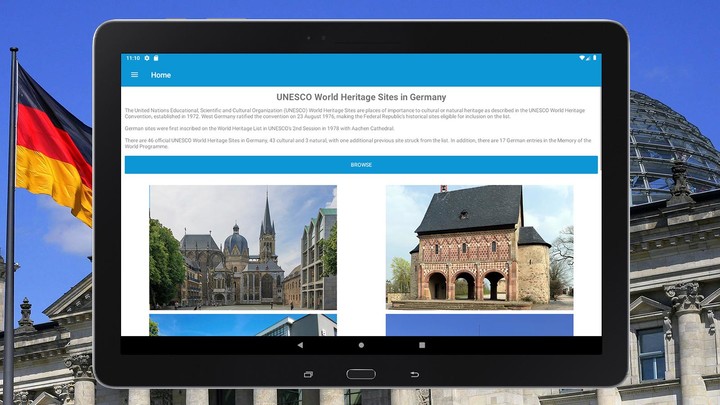The image size is (720, 405).
Task: Tap the battery indicator in status bar
Action: 592,58
